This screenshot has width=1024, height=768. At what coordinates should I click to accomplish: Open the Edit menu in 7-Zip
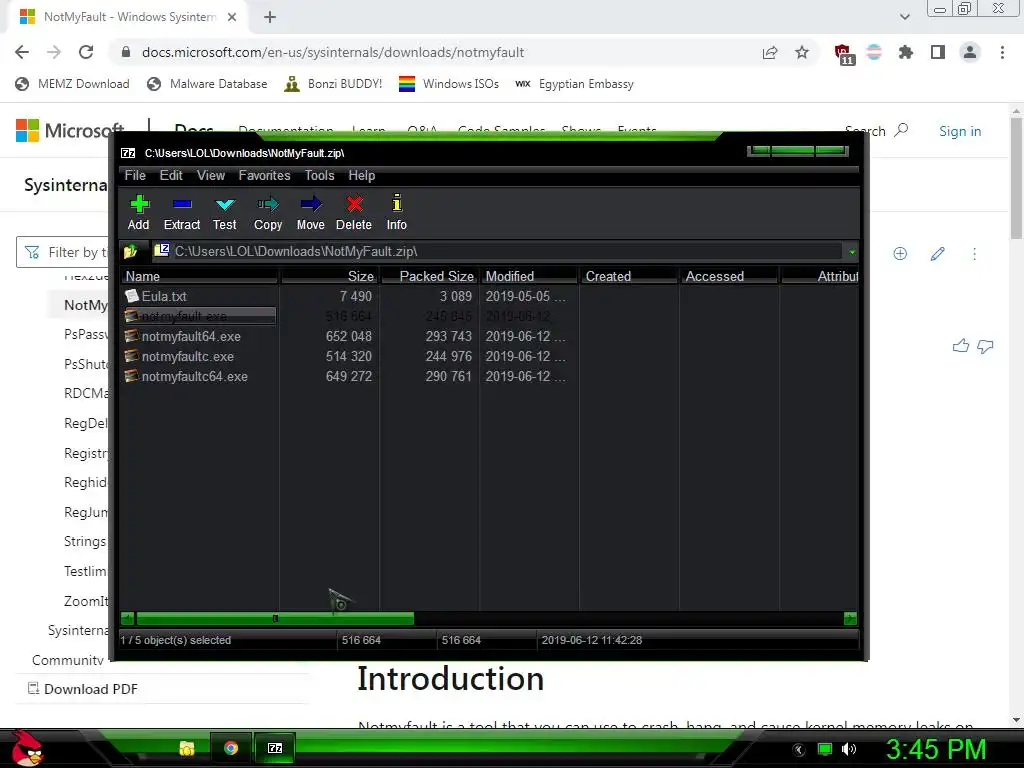coord(171,176)
